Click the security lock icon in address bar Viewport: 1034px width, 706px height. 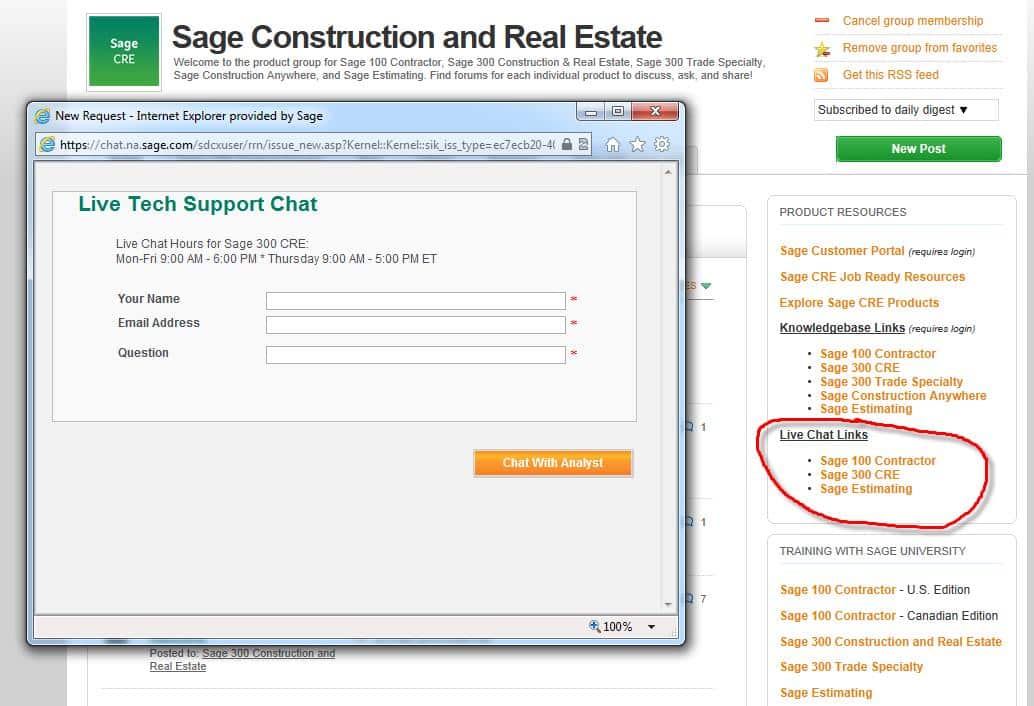566,144
